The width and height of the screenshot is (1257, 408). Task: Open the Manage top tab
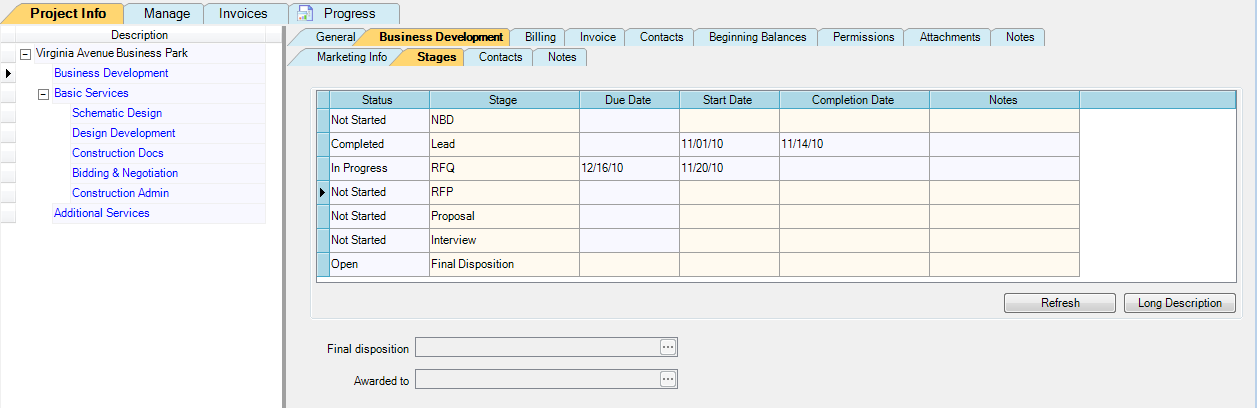point(167,14)
